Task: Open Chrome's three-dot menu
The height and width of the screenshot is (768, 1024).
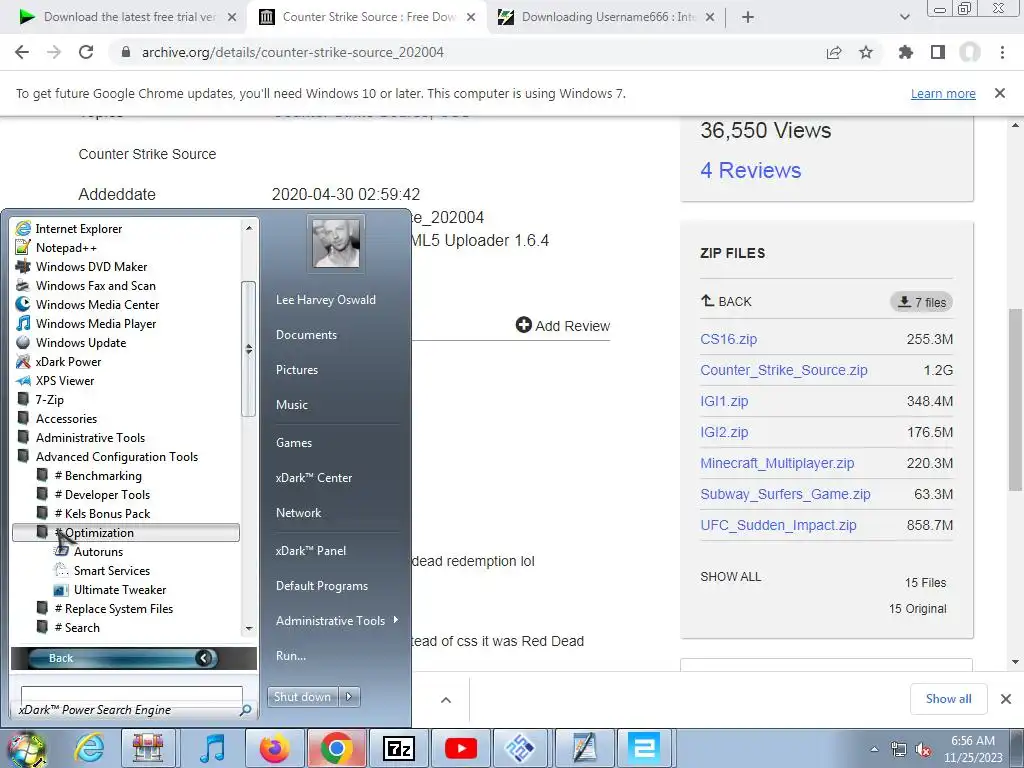Action: (x=1002, y=52)
